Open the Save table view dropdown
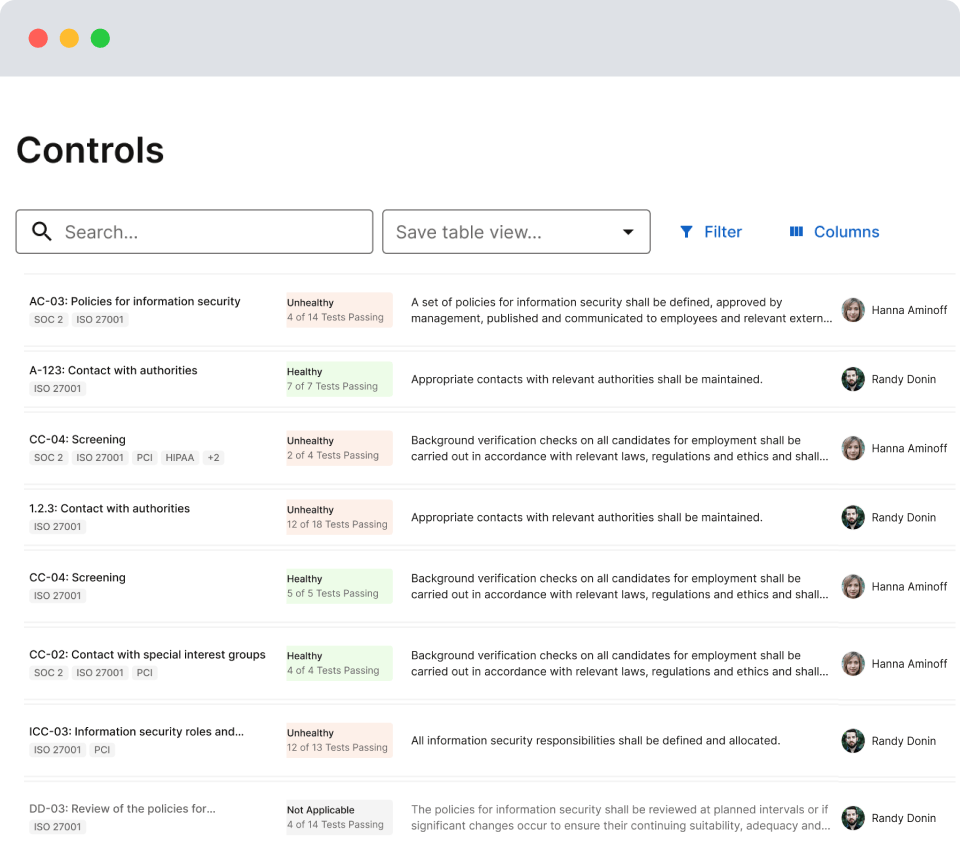The image size is (960, 842). tap(516, 231)
